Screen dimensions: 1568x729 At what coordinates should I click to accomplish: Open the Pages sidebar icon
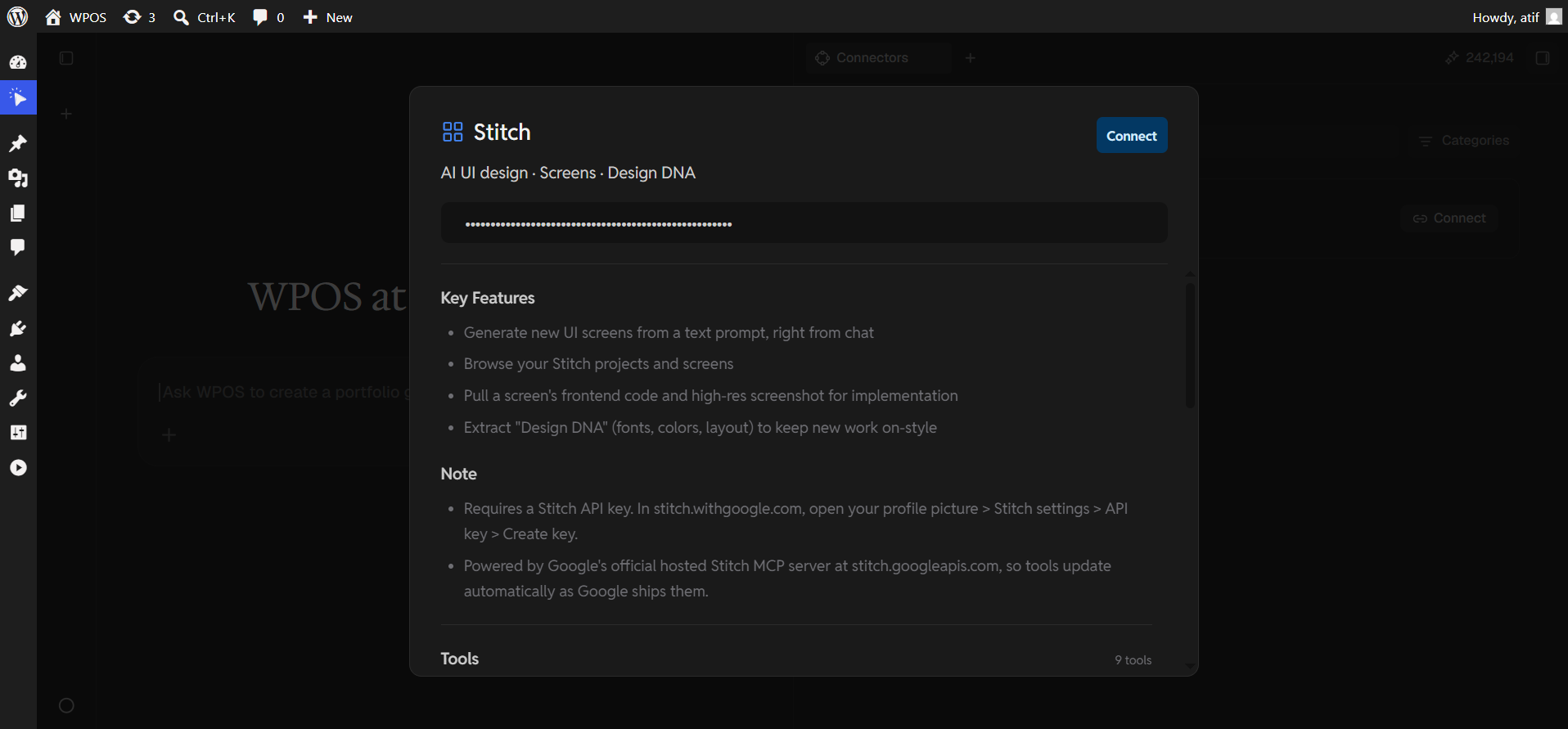tap(18, 213)
